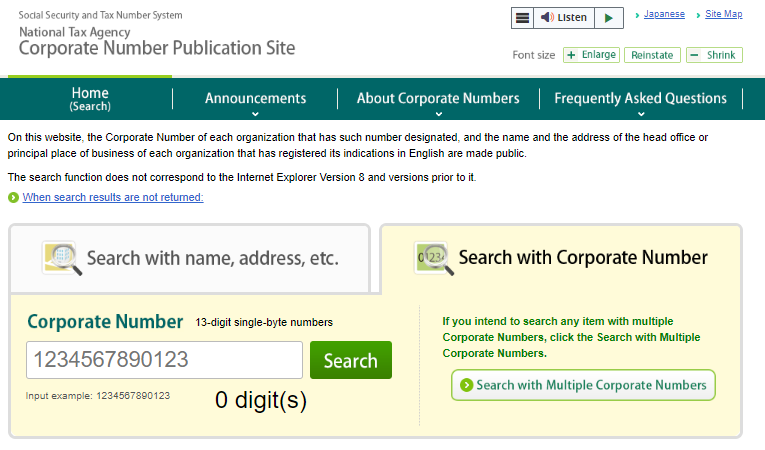Reinstate the default font size

pyautogui.click(x=652, y=55)
